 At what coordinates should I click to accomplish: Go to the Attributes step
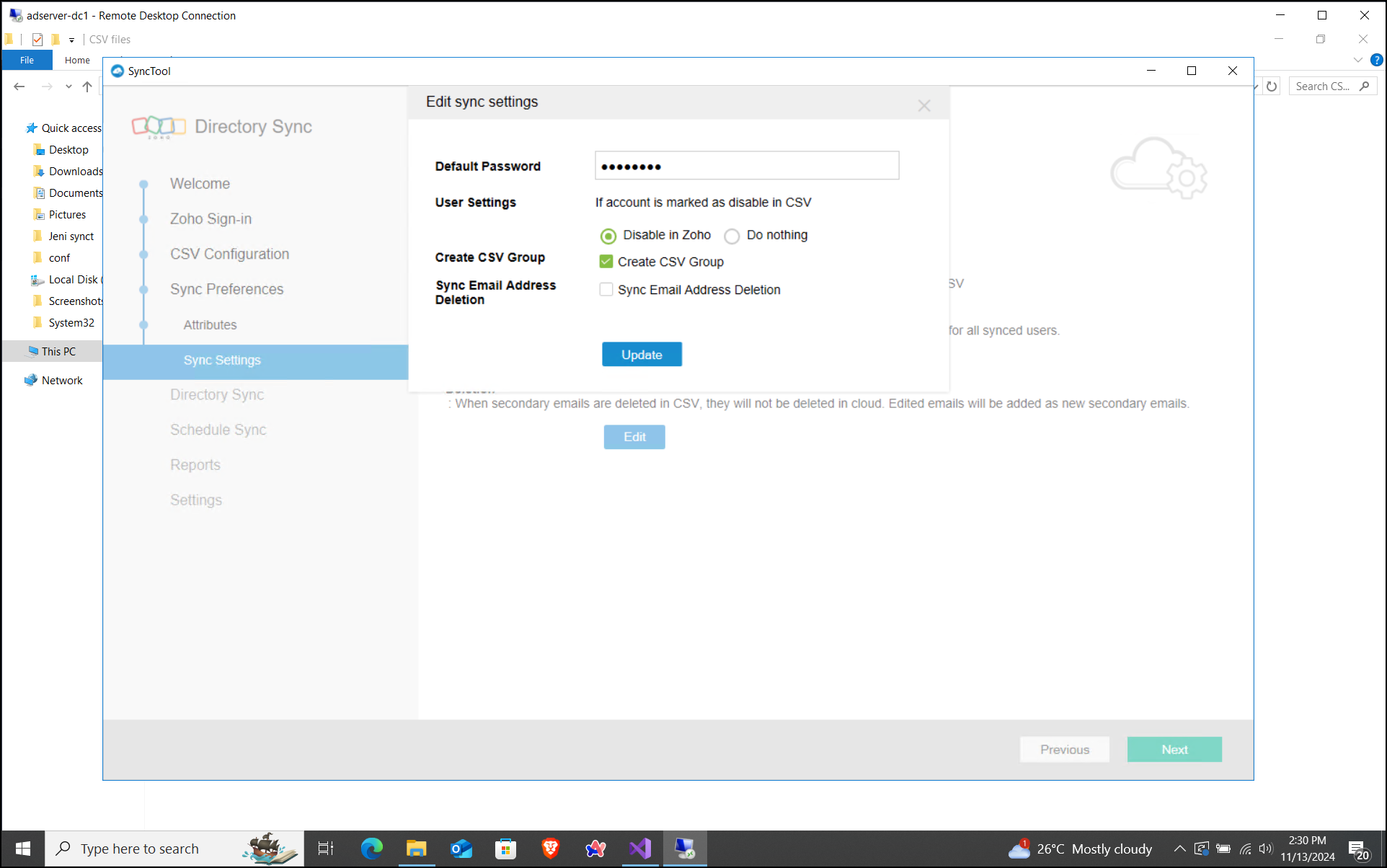point(210,325)
